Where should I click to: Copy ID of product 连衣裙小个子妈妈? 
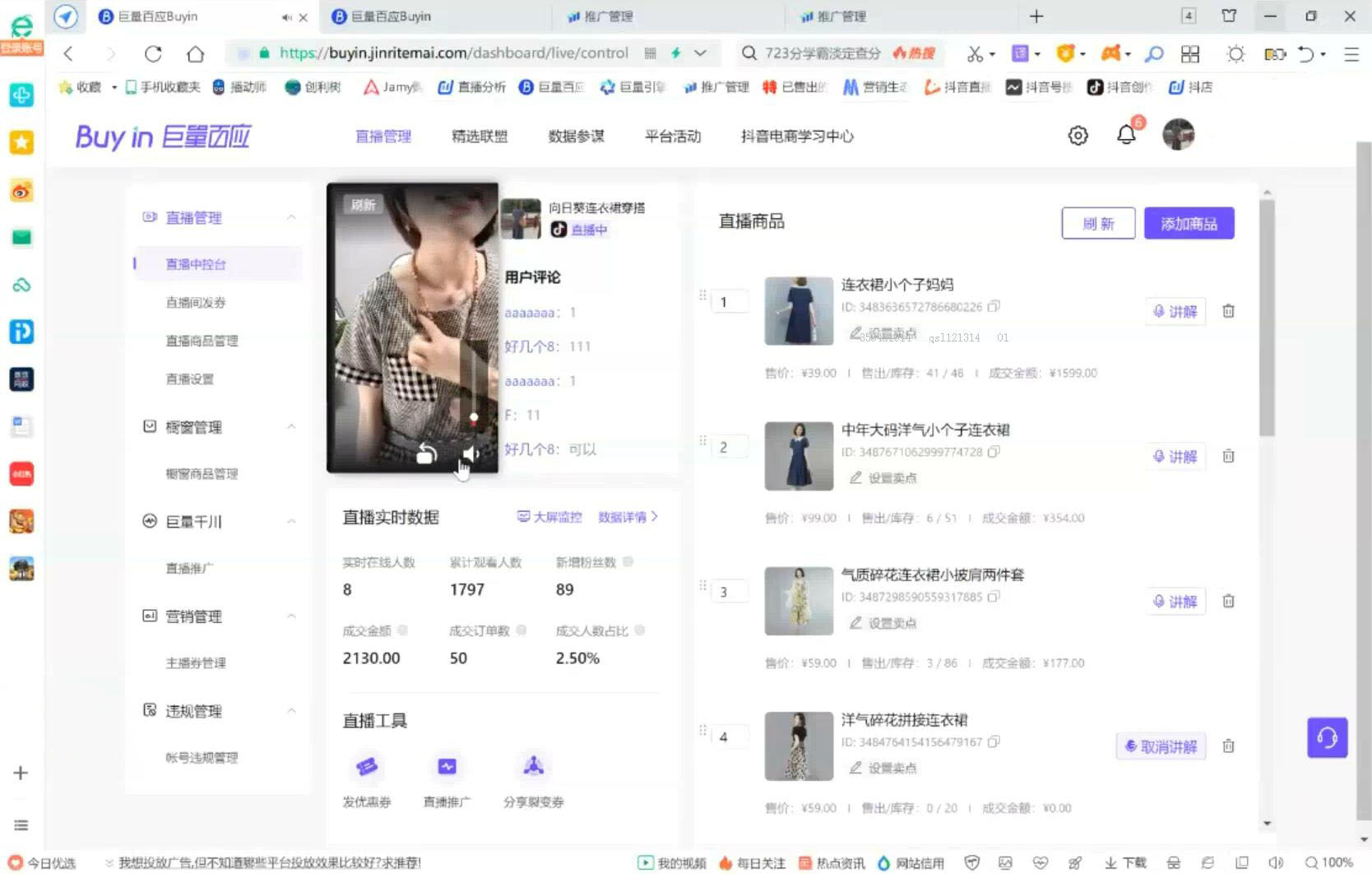pyautogui.click(x=994, y=306)
